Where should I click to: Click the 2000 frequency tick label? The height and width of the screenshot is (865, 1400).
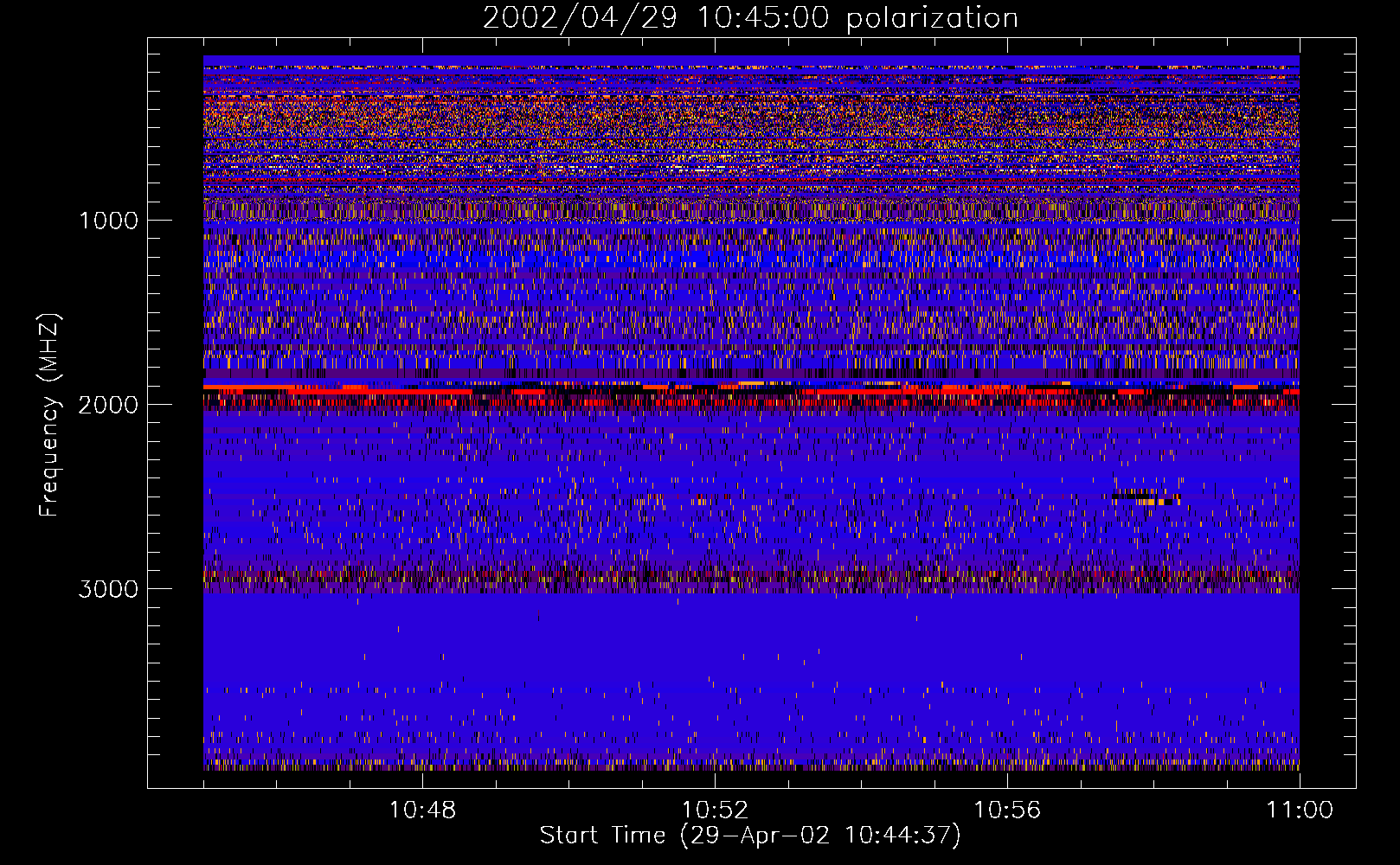pyautogui.click(x=108, y=405)
